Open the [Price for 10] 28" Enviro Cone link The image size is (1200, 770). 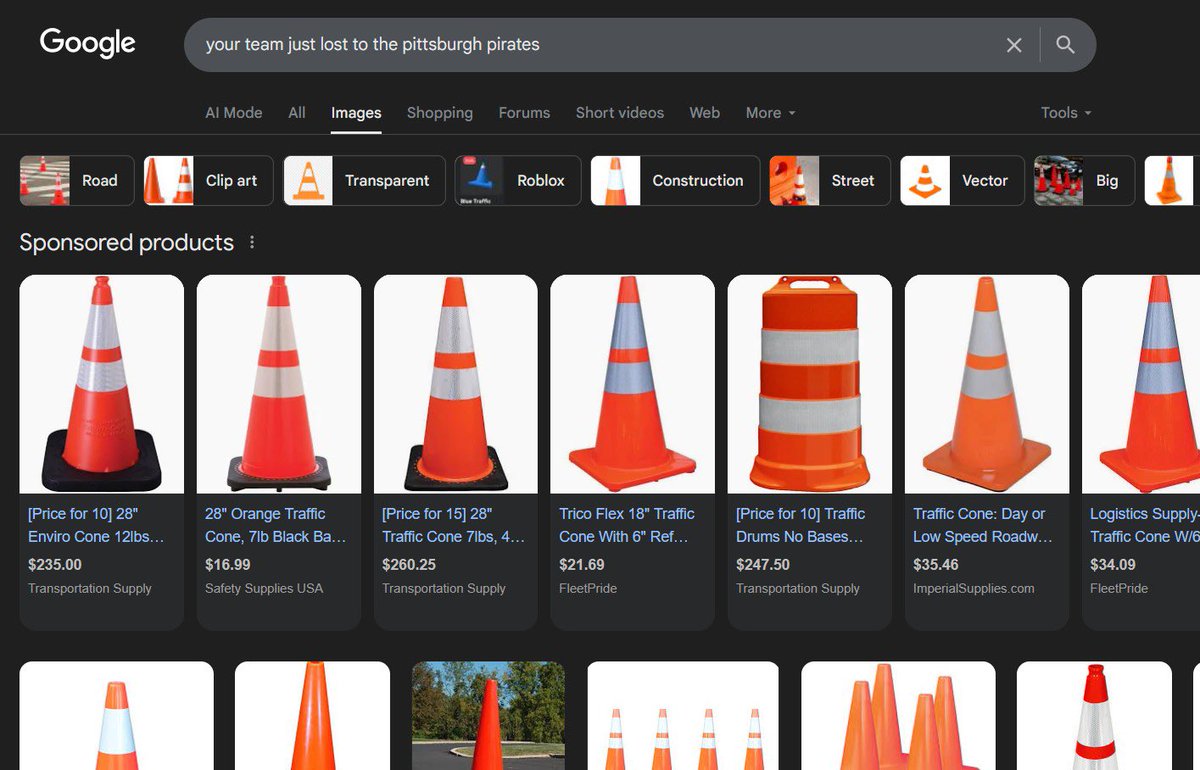tap(96, 525)
